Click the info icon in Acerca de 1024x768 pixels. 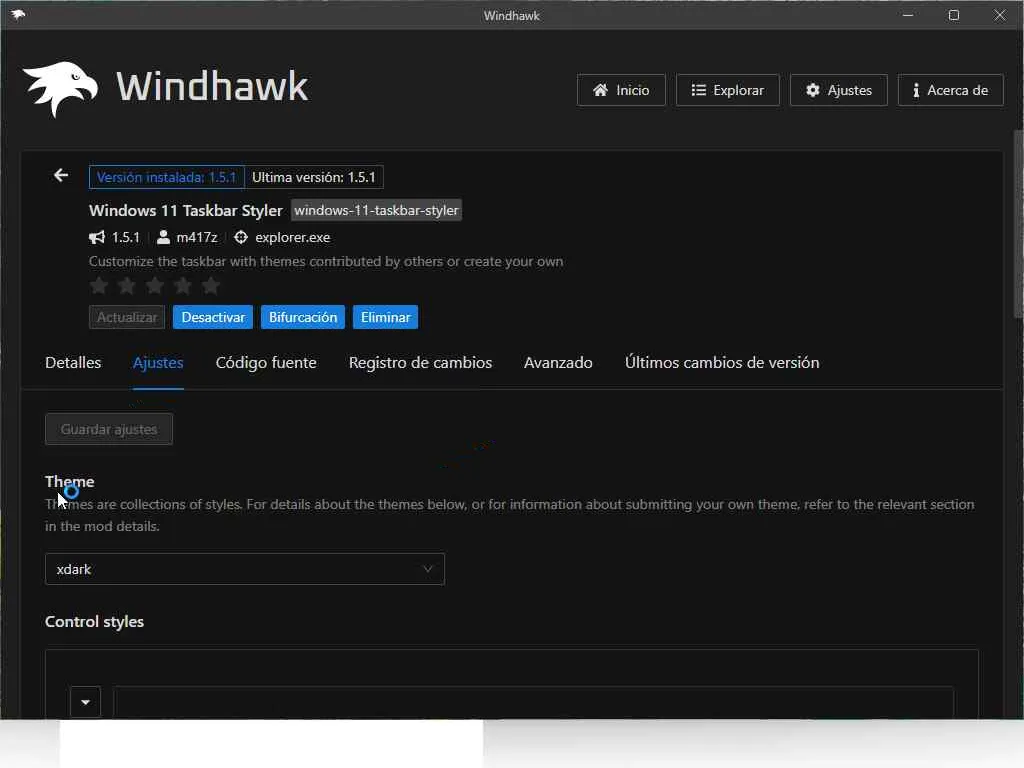click(x=916, y=90)
